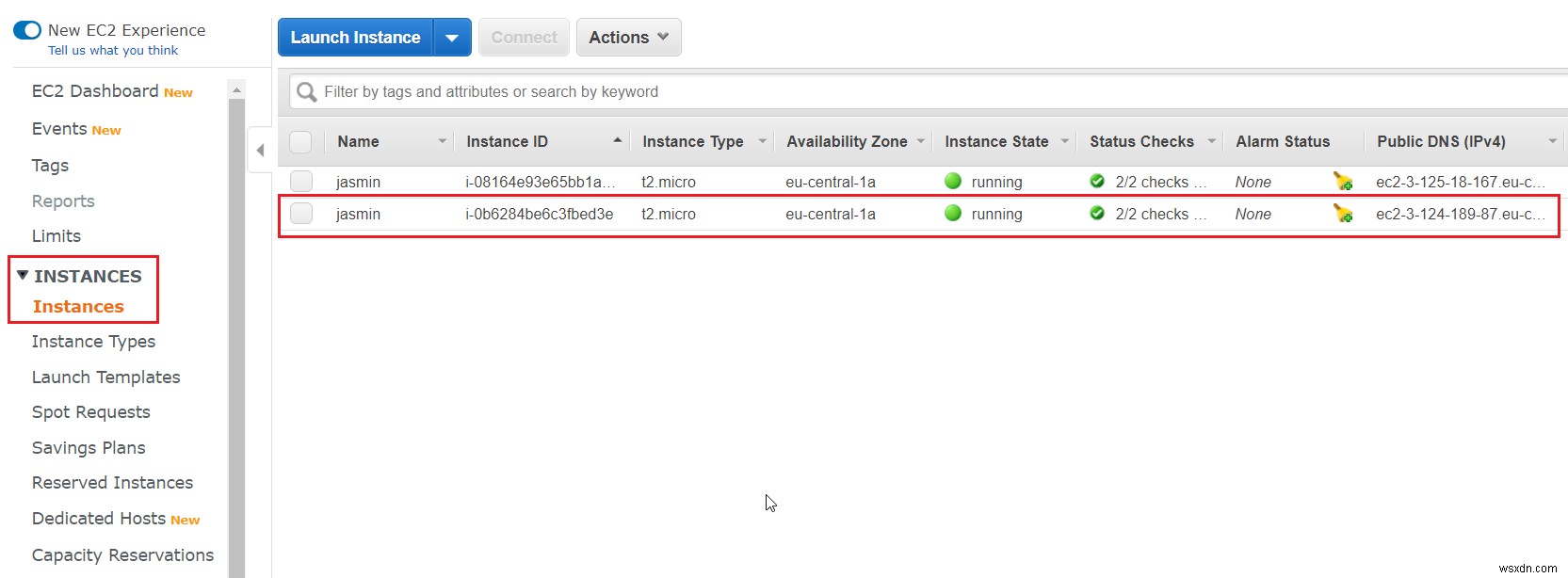The width and height of the screenshot is (1568, 578).
Task: Click Public DNS ec2-3-124-189-87 cell
Action: click(1461, 214)
